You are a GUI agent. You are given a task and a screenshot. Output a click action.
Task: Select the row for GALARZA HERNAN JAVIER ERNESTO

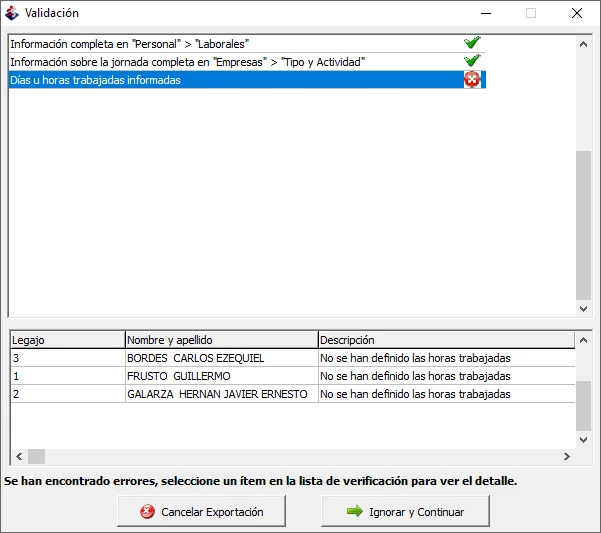[x=293, y=394]
